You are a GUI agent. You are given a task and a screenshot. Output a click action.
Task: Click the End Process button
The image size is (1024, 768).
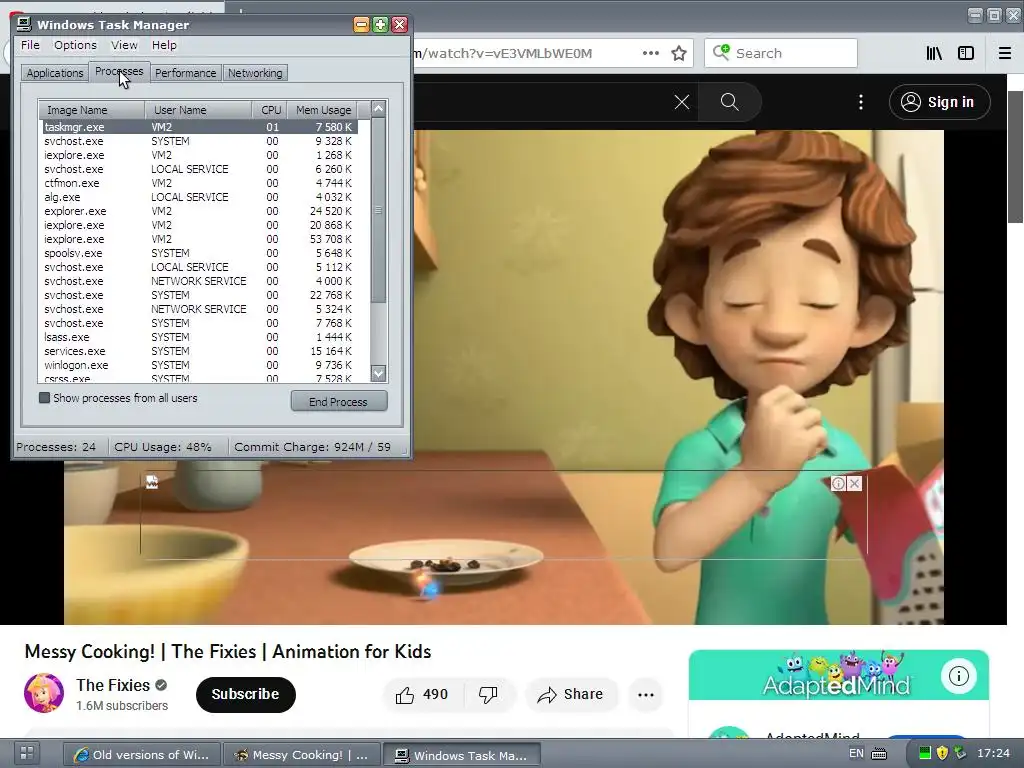338,402
